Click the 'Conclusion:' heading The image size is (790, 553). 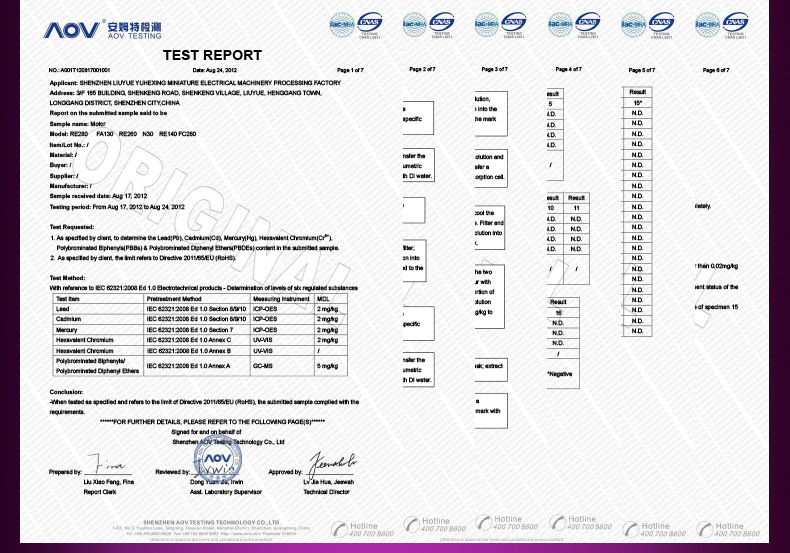67,392
